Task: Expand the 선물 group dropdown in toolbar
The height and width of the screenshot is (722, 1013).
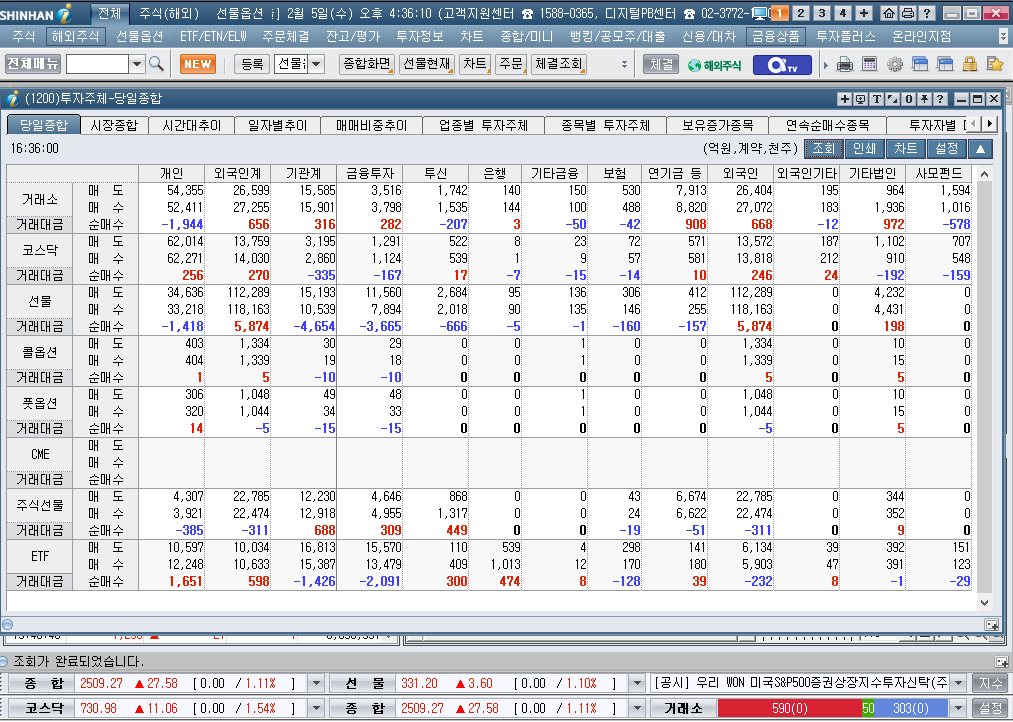Action: (316, 64)
